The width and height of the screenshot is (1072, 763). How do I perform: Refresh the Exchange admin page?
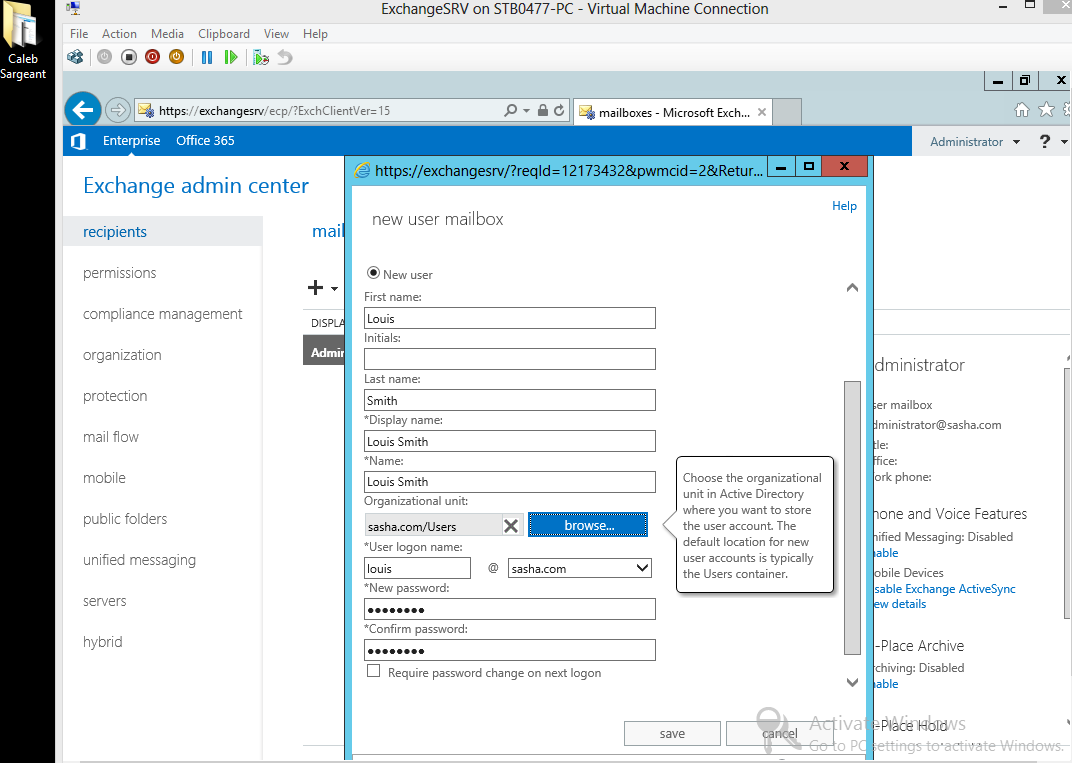click(559, 110)
